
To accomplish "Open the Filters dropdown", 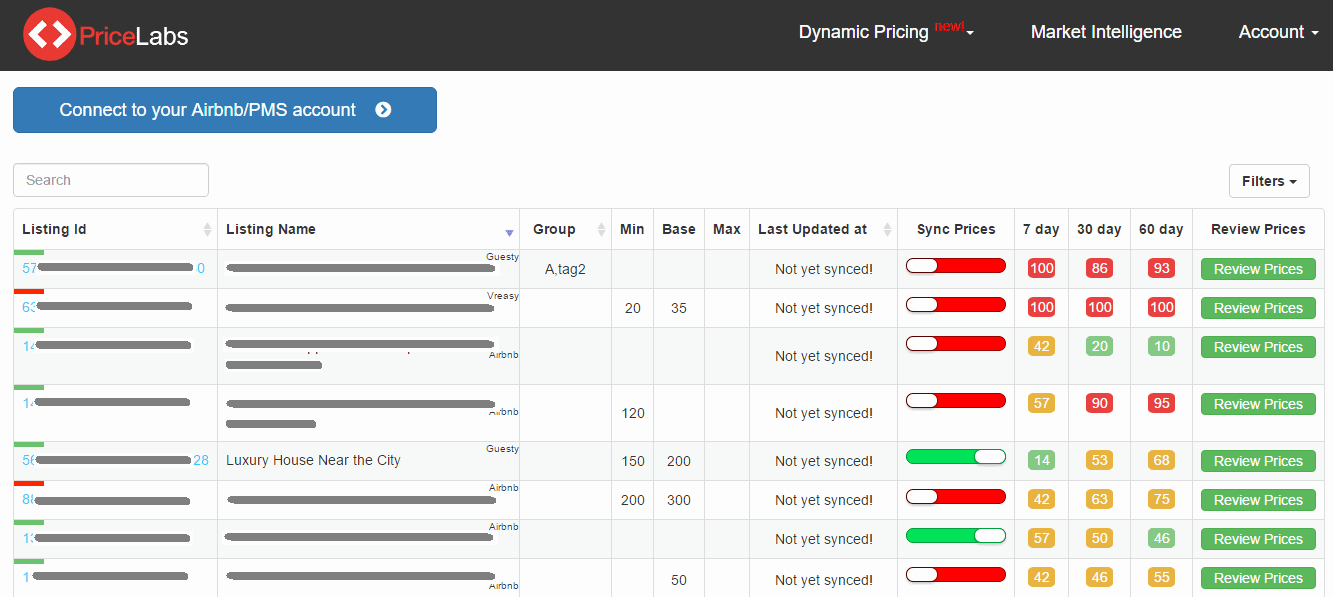I will (1269, 181).
